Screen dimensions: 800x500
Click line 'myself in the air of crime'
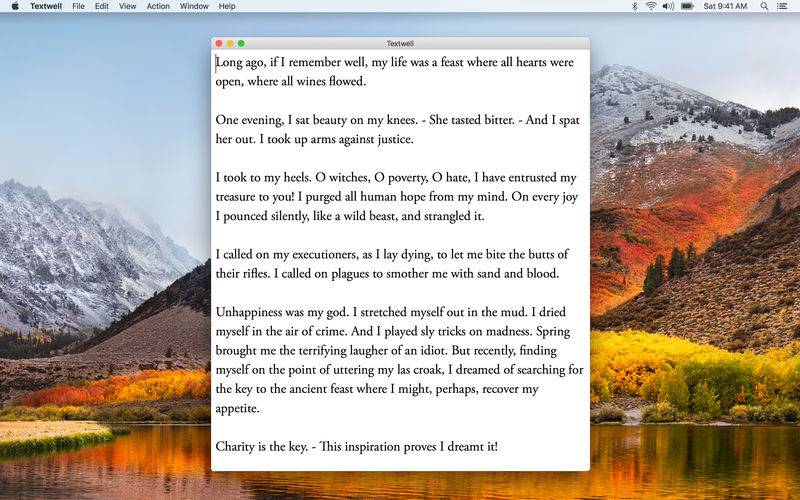[x=393, y=332]
